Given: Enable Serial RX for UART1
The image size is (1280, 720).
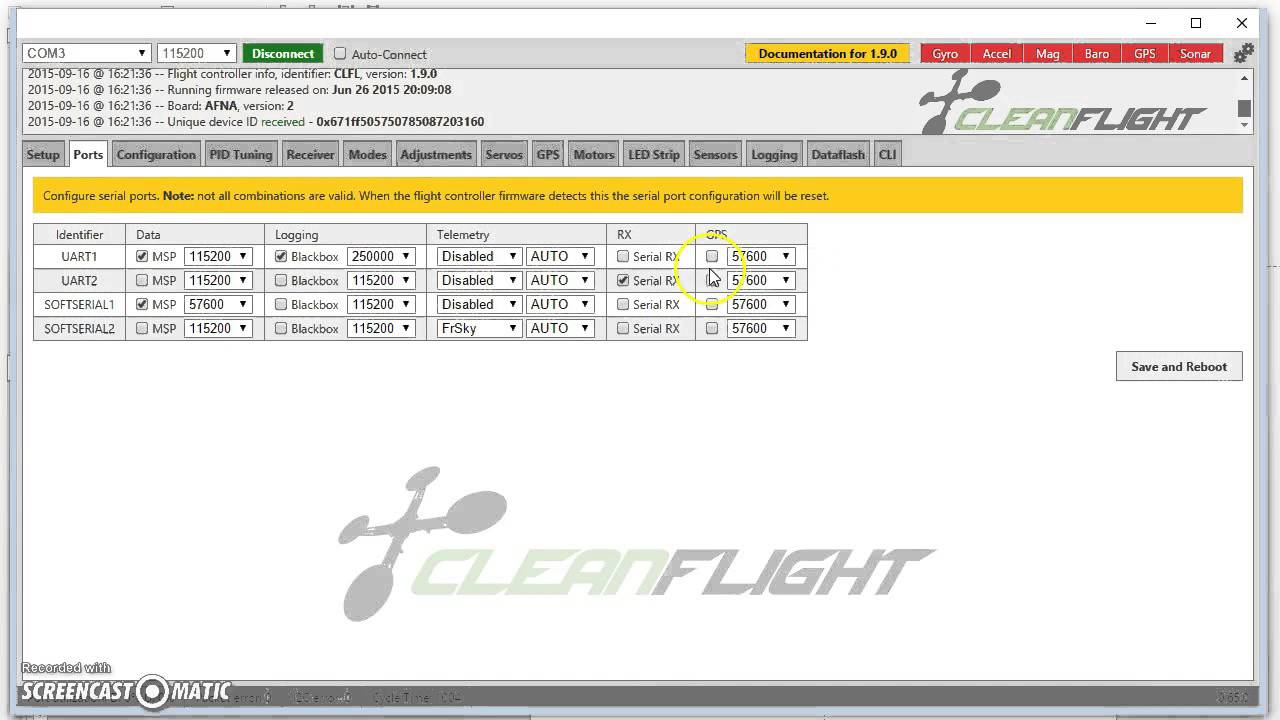Looking at the screenshot, I should [x=623, y=257].
